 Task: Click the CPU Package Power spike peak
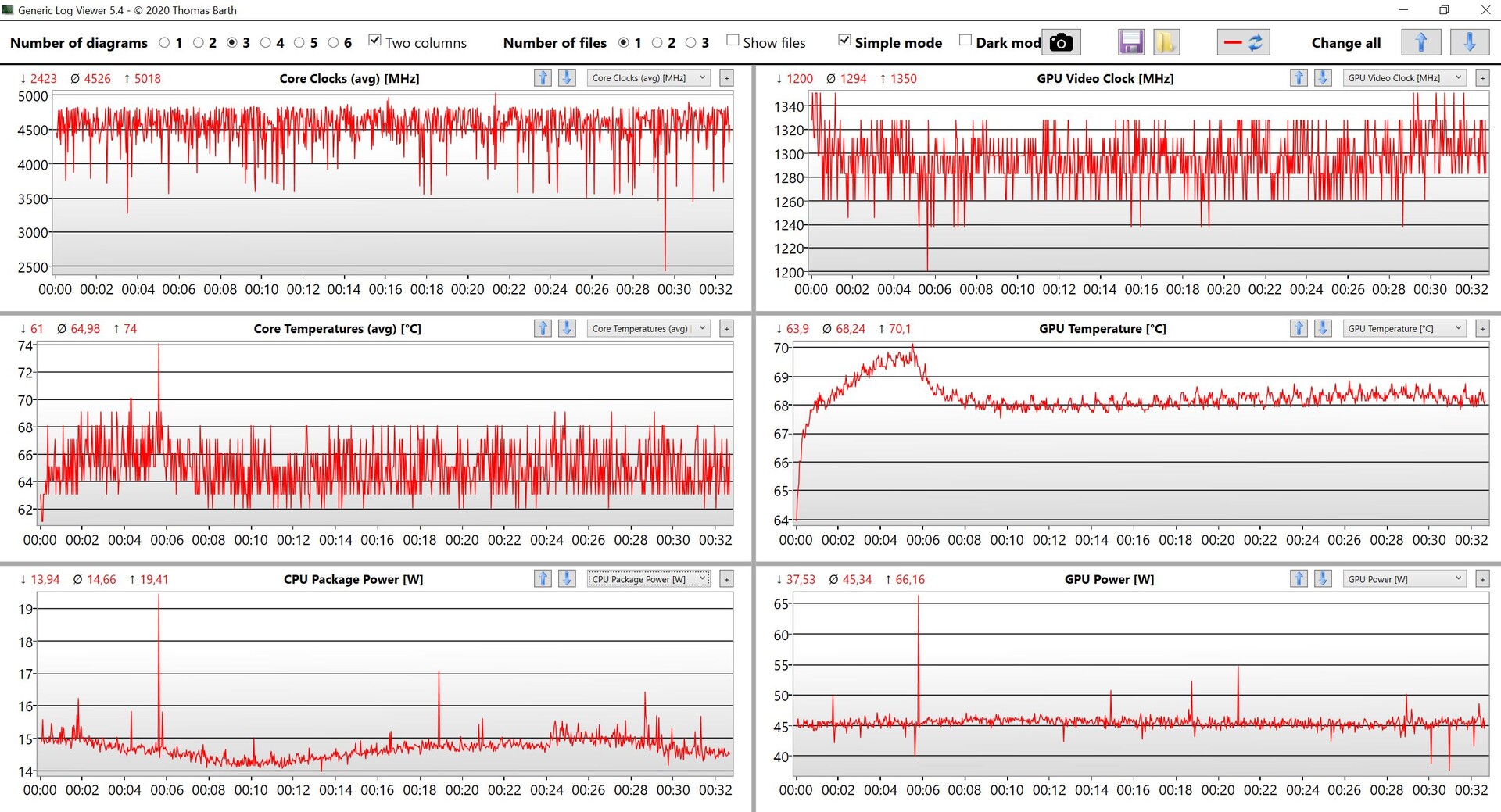[159, 596]
